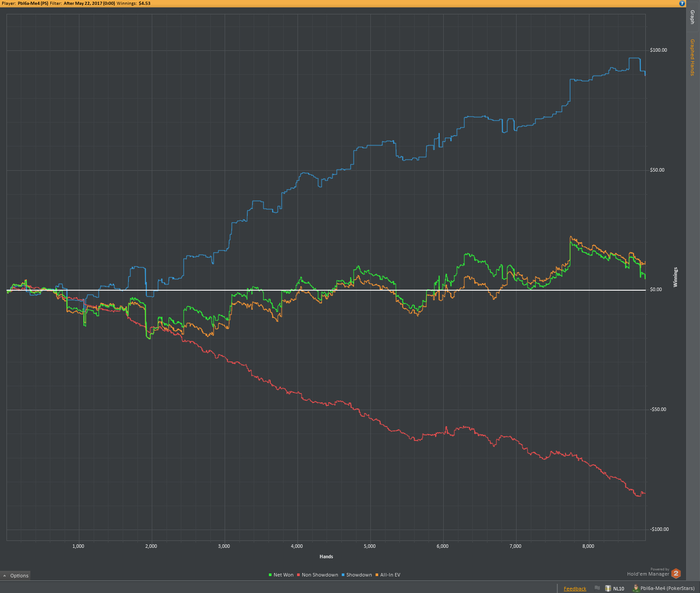Click the 8,000 hands axis label
The image size is (700, 593).
[x=588, y=546]
